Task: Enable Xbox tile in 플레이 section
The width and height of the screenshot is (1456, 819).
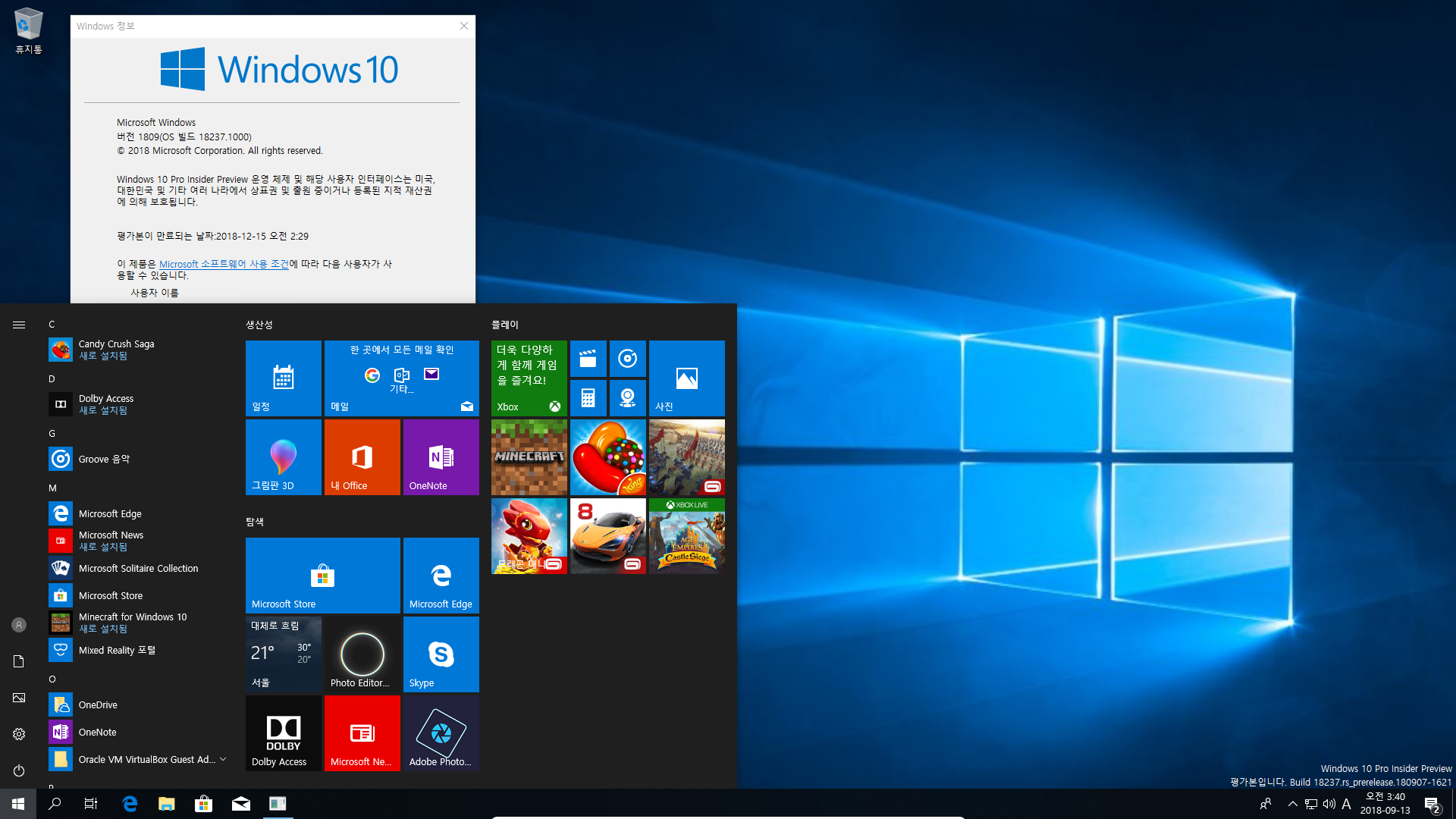Action: (528, 377)
